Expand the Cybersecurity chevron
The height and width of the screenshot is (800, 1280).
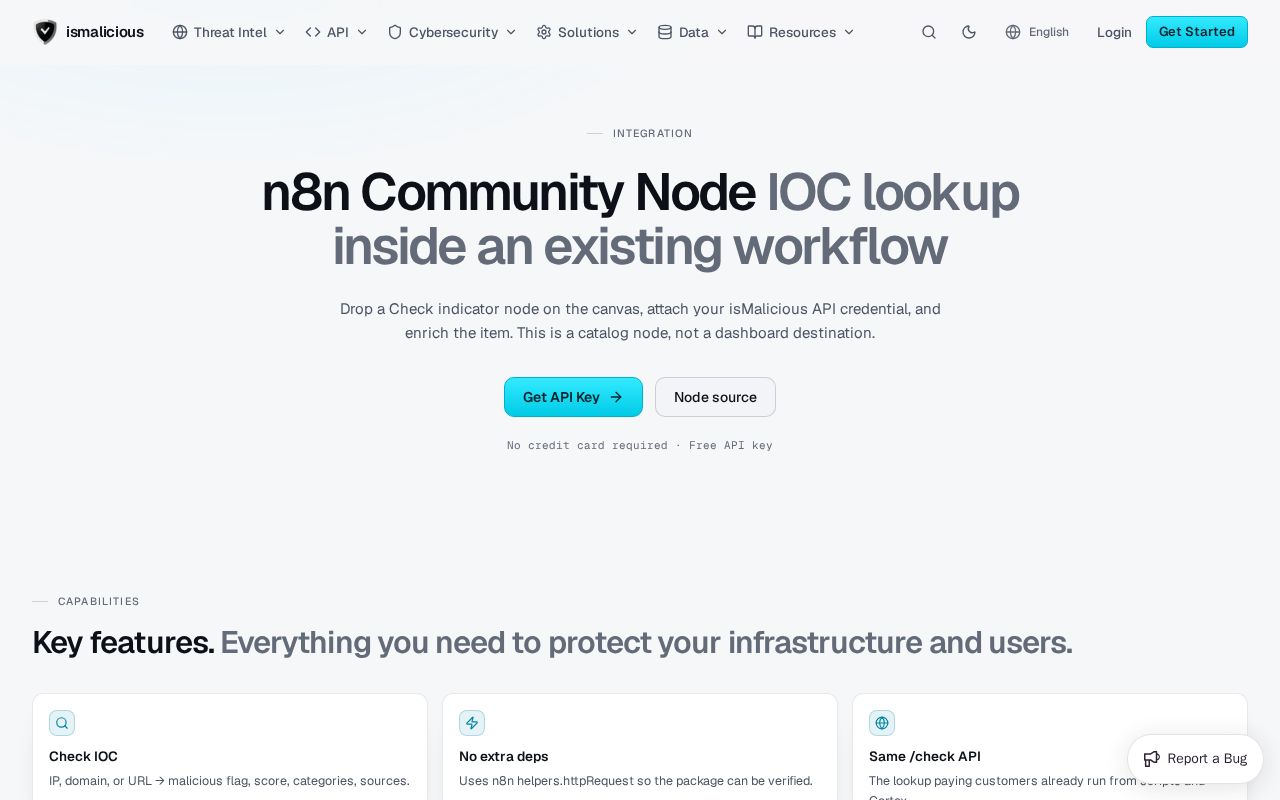pos(511,32)
